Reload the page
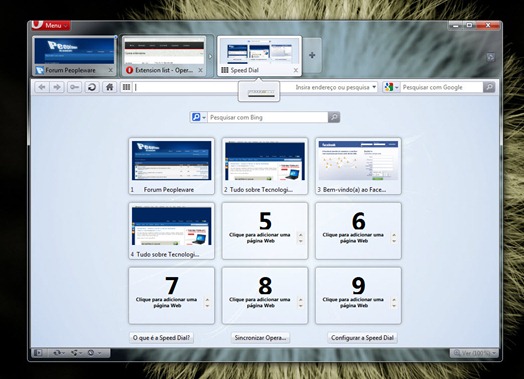 point(92,88)
